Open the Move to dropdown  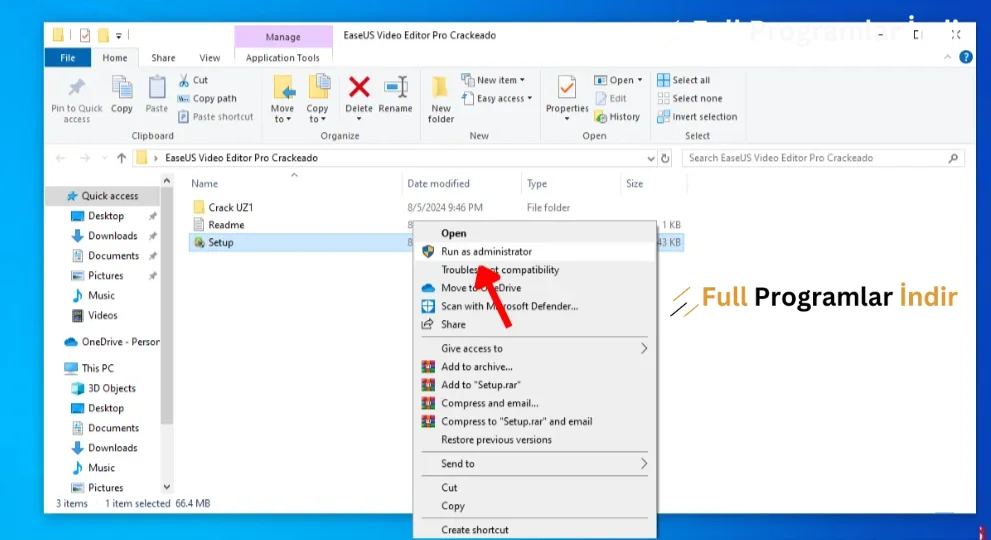tap(283, 99)
